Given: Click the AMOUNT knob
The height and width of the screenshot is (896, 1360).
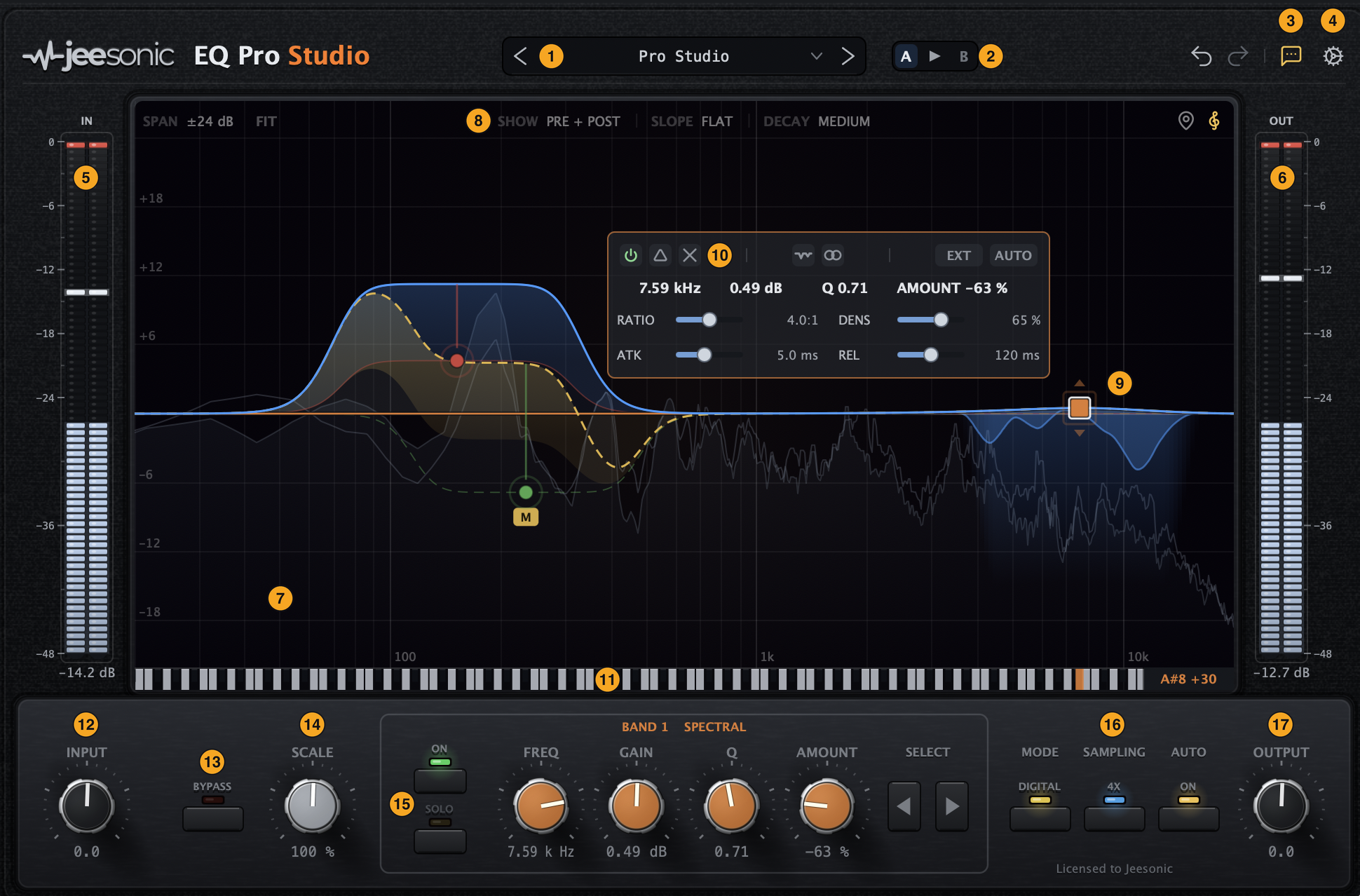Looking at the screenshot, I should tap(827, 805).
